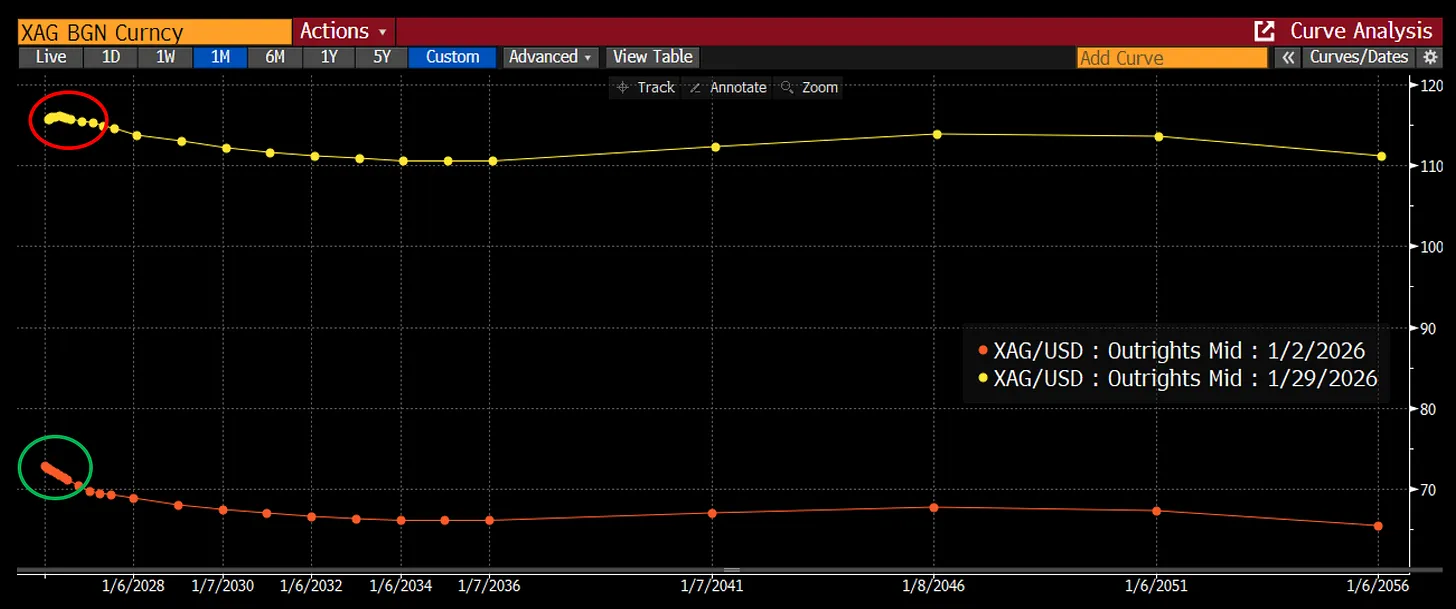1456x609 pixels.
Task: Open the Curves/Dates panel
Action: (1358, 57)
